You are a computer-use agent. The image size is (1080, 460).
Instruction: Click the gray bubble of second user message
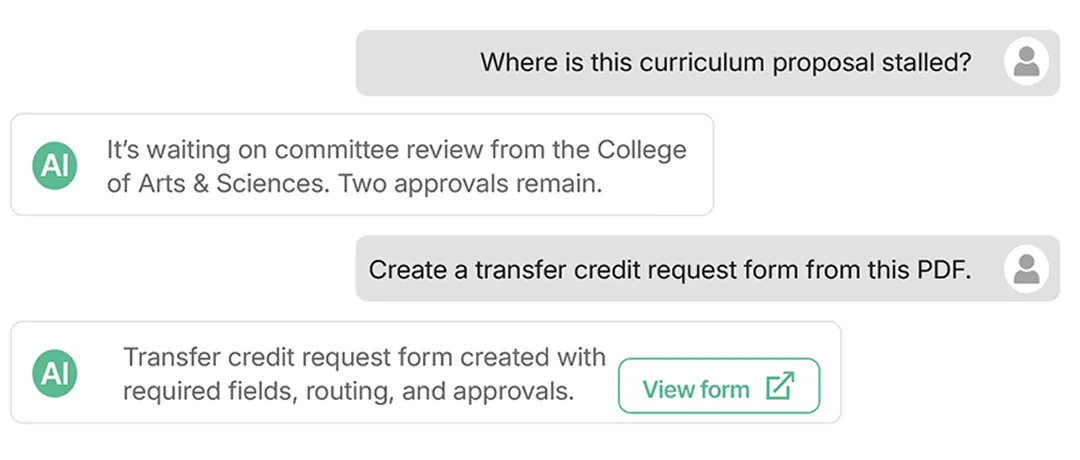[707, 269]
